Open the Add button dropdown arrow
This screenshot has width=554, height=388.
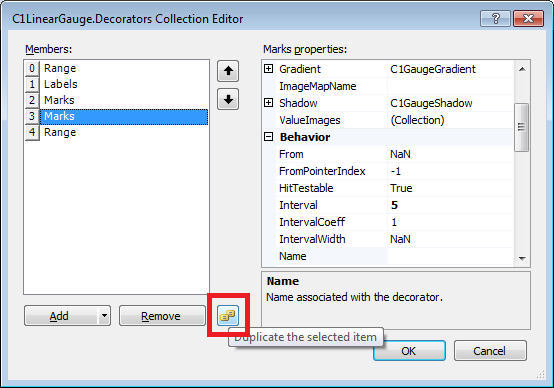point(104,316)
